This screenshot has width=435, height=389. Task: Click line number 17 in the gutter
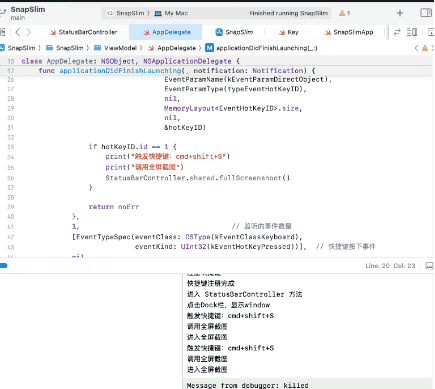click(11, 71)
